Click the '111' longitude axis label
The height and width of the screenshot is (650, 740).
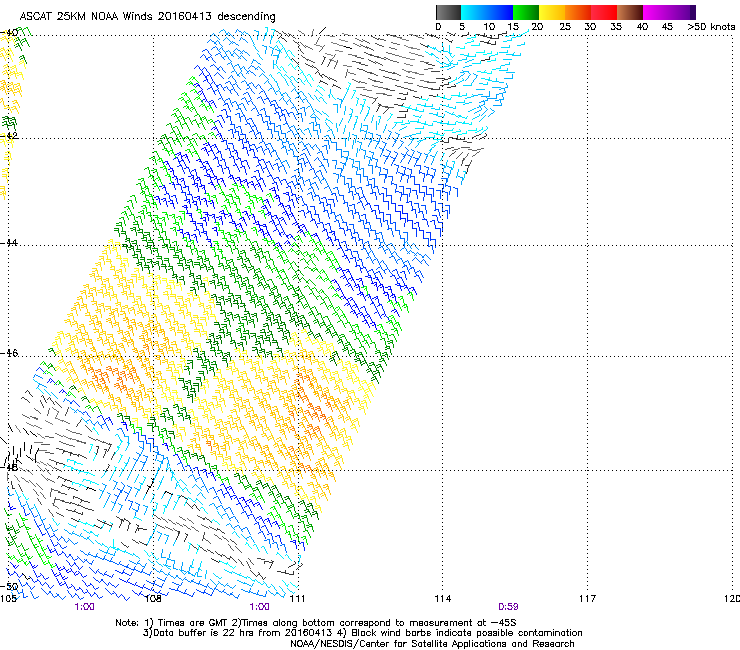[x=297, y=599]
